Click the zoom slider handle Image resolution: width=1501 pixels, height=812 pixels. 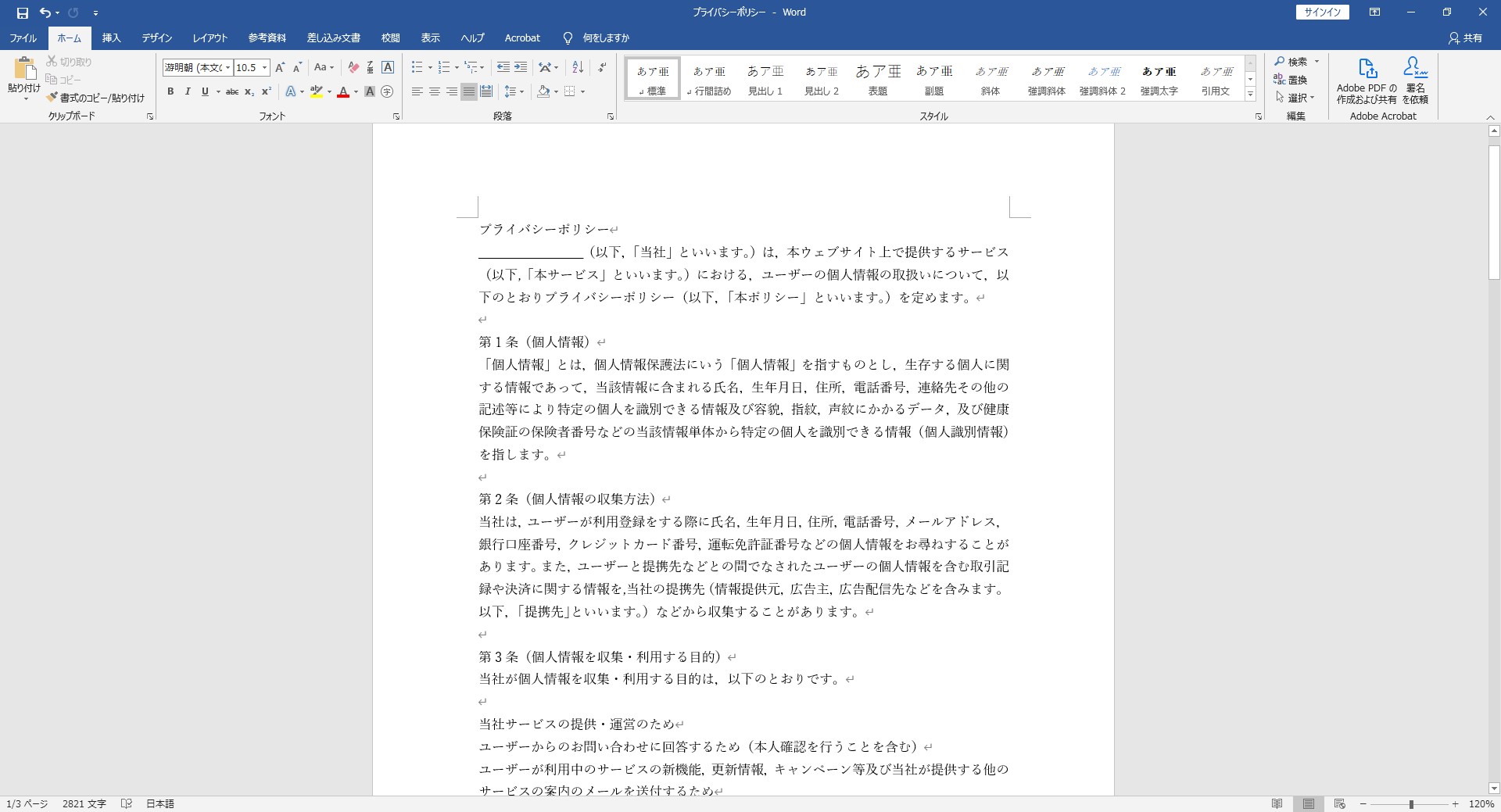(x=1411, y=804)
